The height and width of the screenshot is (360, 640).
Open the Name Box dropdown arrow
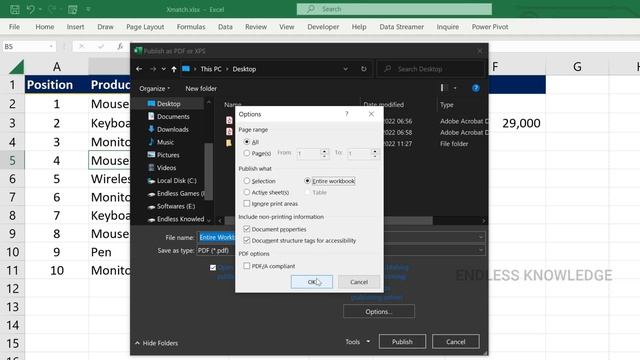51,47
